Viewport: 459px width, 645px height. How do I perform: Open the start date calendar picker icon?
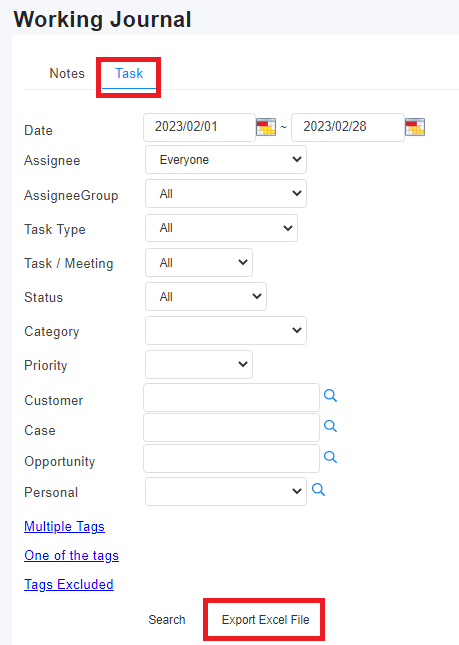pyautogui.click(x=266, y=127)
